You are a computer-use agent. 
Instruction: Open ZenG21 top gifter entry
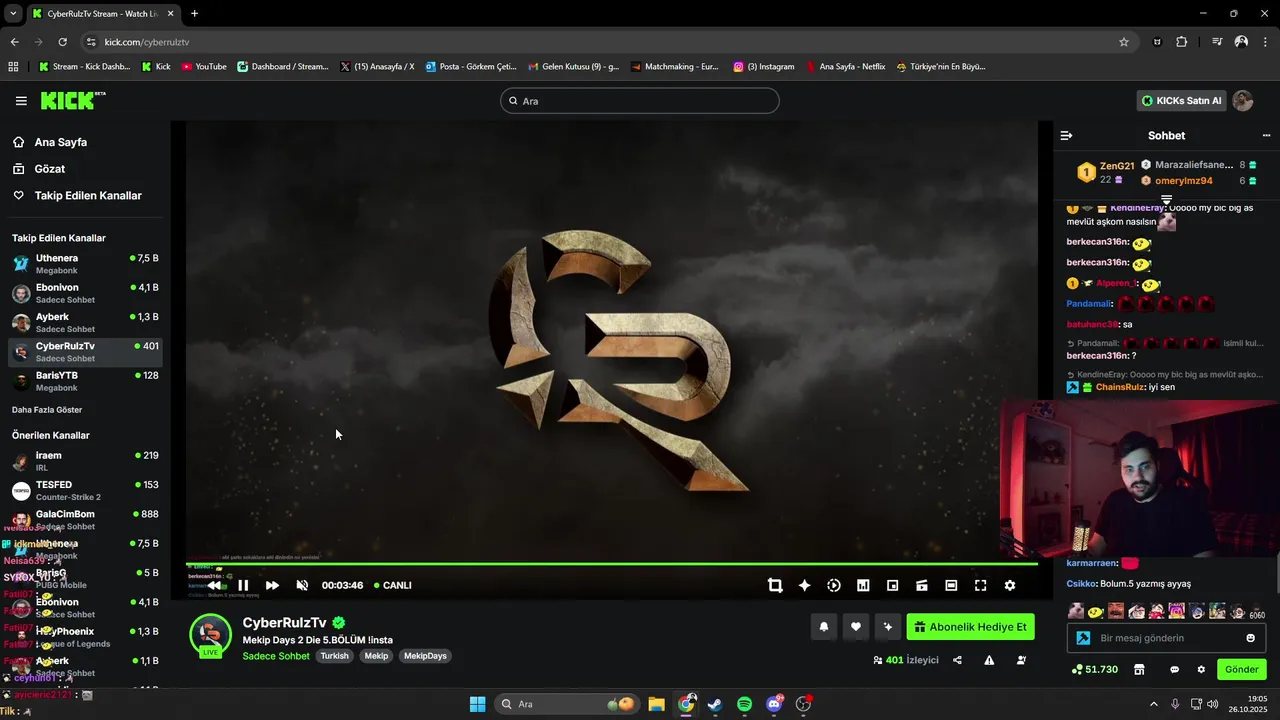tap(1105, 172)
